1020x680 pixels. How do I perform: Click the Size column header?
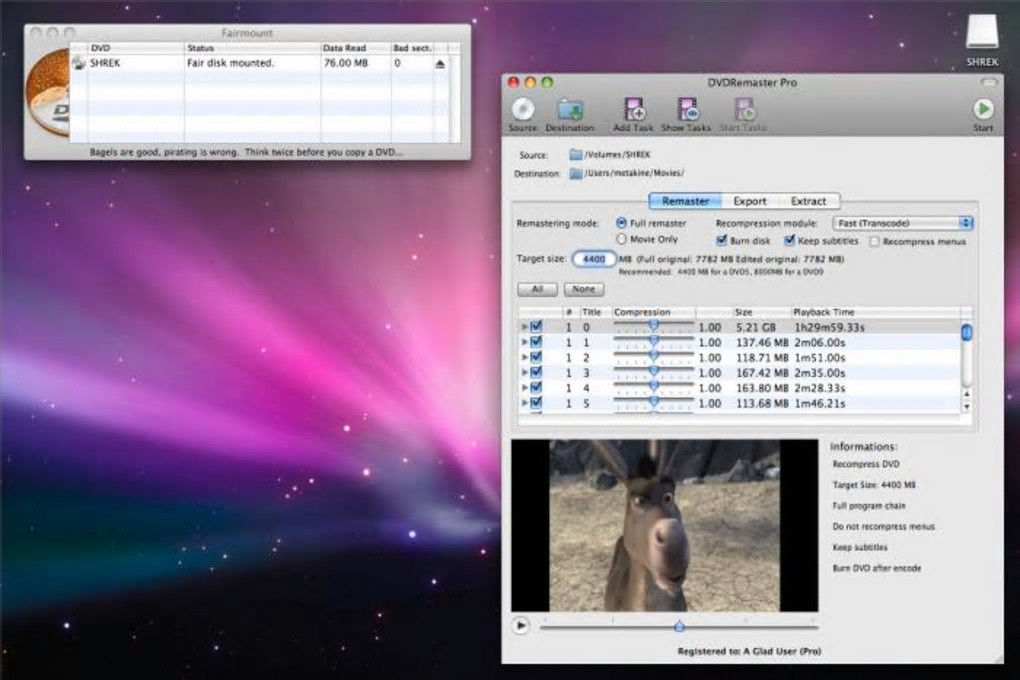tap(762, 312)
